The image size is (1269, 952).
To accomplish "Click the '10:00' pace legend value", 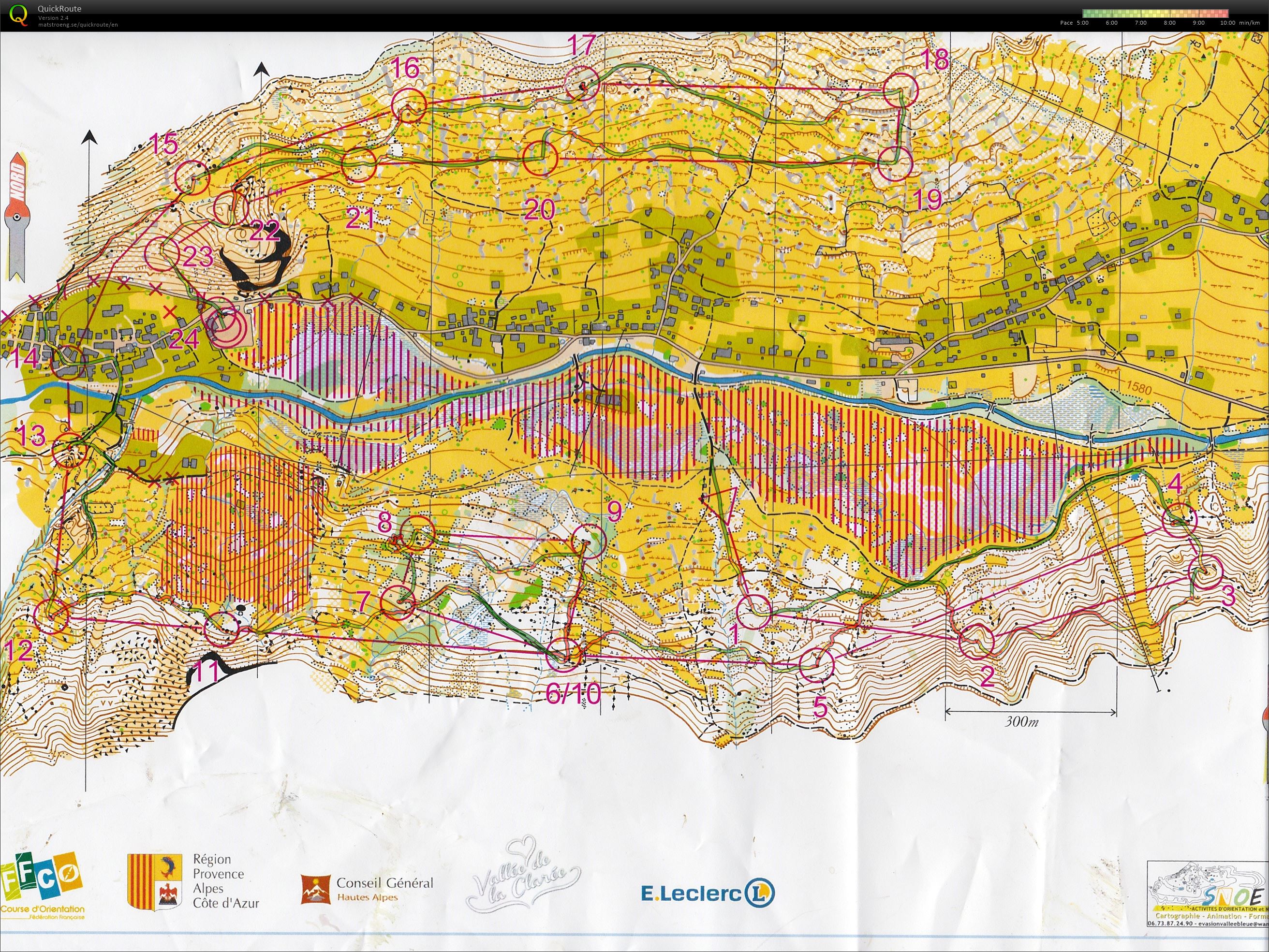I will pos(1228,23).
